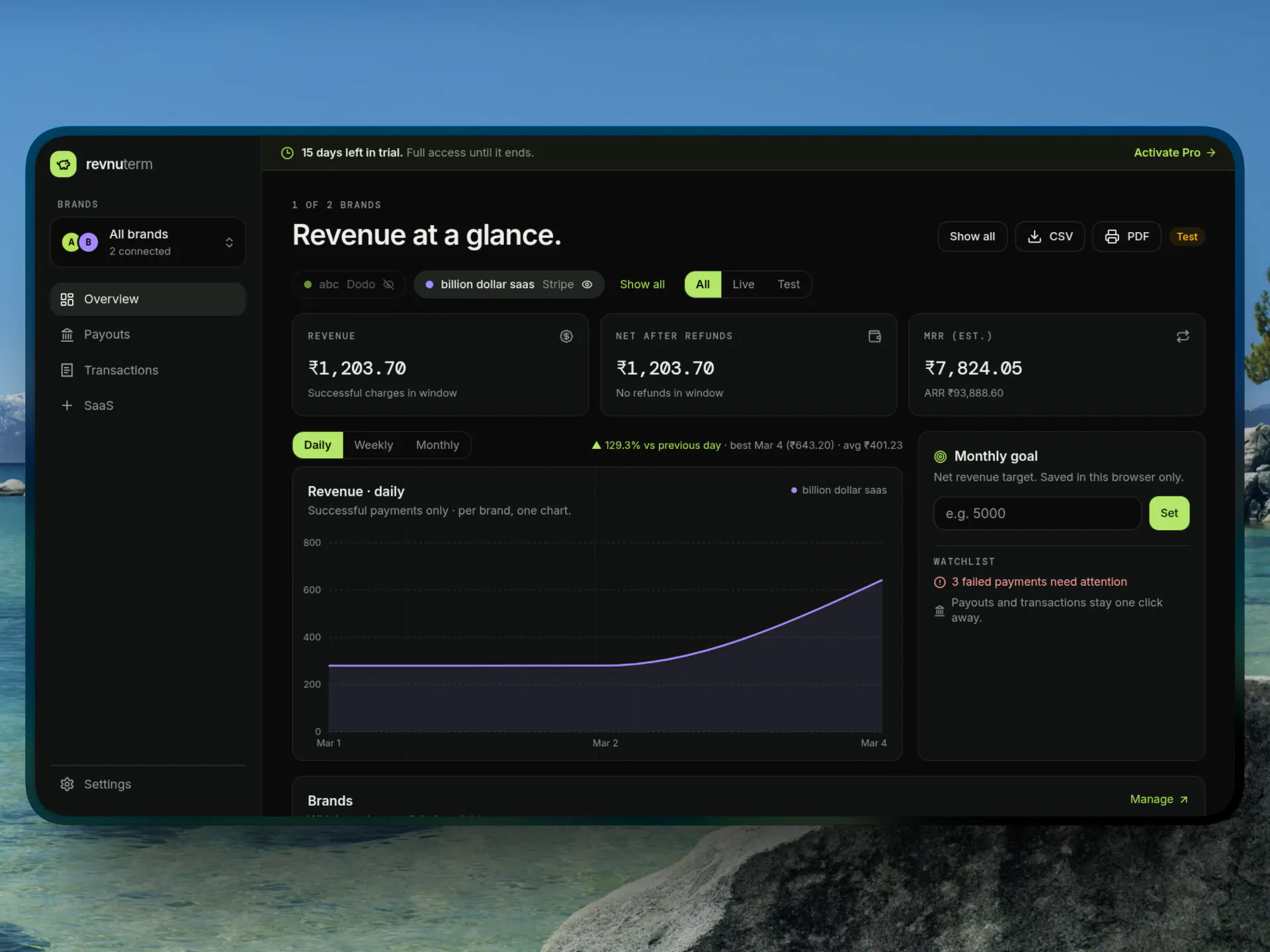Image resolution: width=1270 pixels, height=952 pixels.
Task: Add a SaaS from sidebar
Action: (x=148, y=405)
